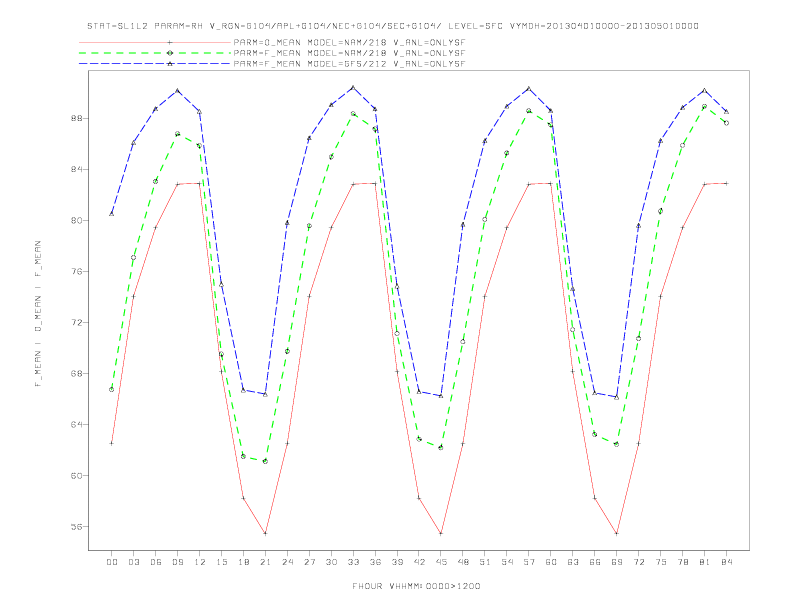The width and height of the screenshot is (792, 612).
Task: Click x-axis hour label 69
Action: point(617,562)
